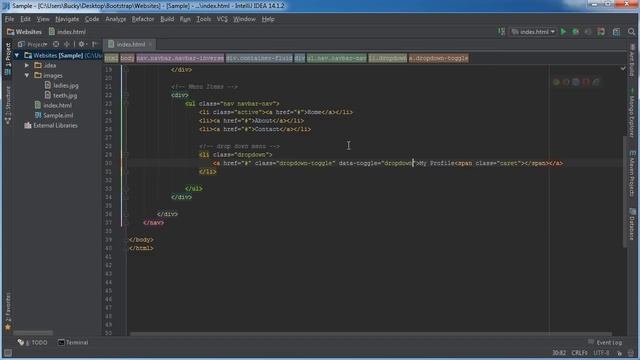Click nav.navbar breadcrumb
This screenshot has height=360, width=640.
point(180,58)
